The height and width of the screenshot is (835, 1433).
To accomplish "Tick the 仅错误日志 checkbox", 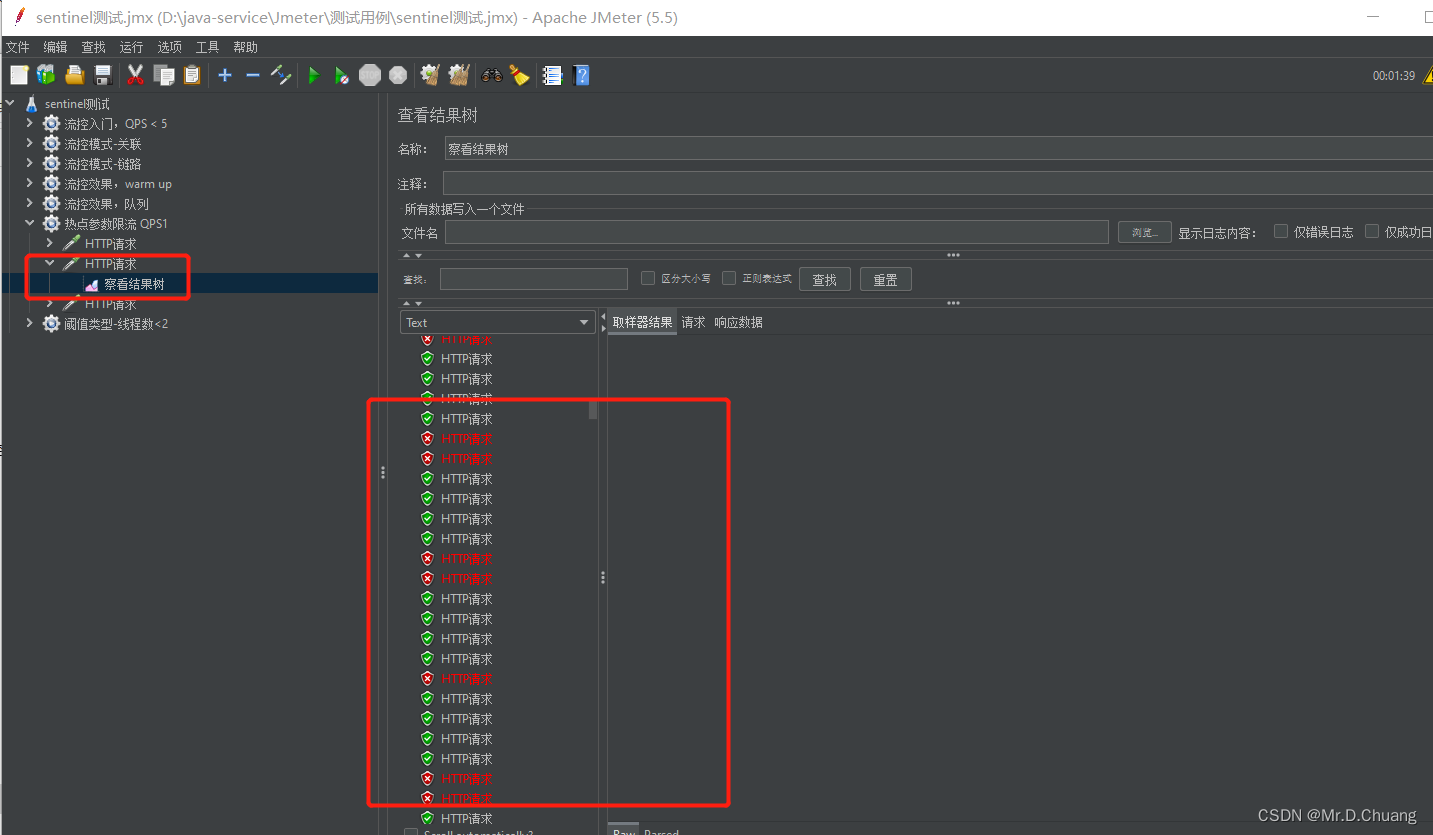I will [x=1281, y=231].
